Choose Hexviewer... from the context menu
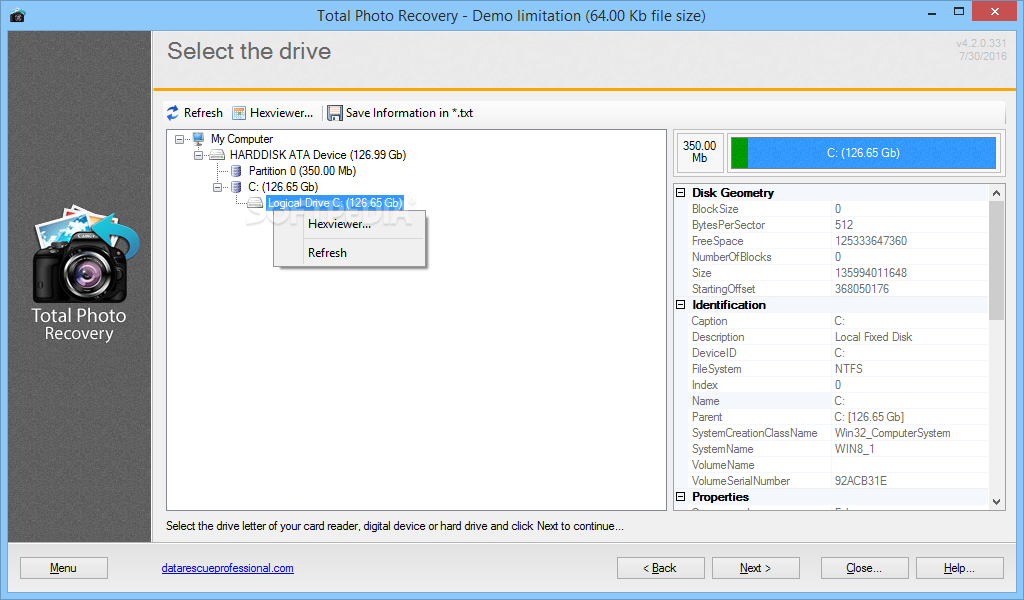 [x=350, y=224]
